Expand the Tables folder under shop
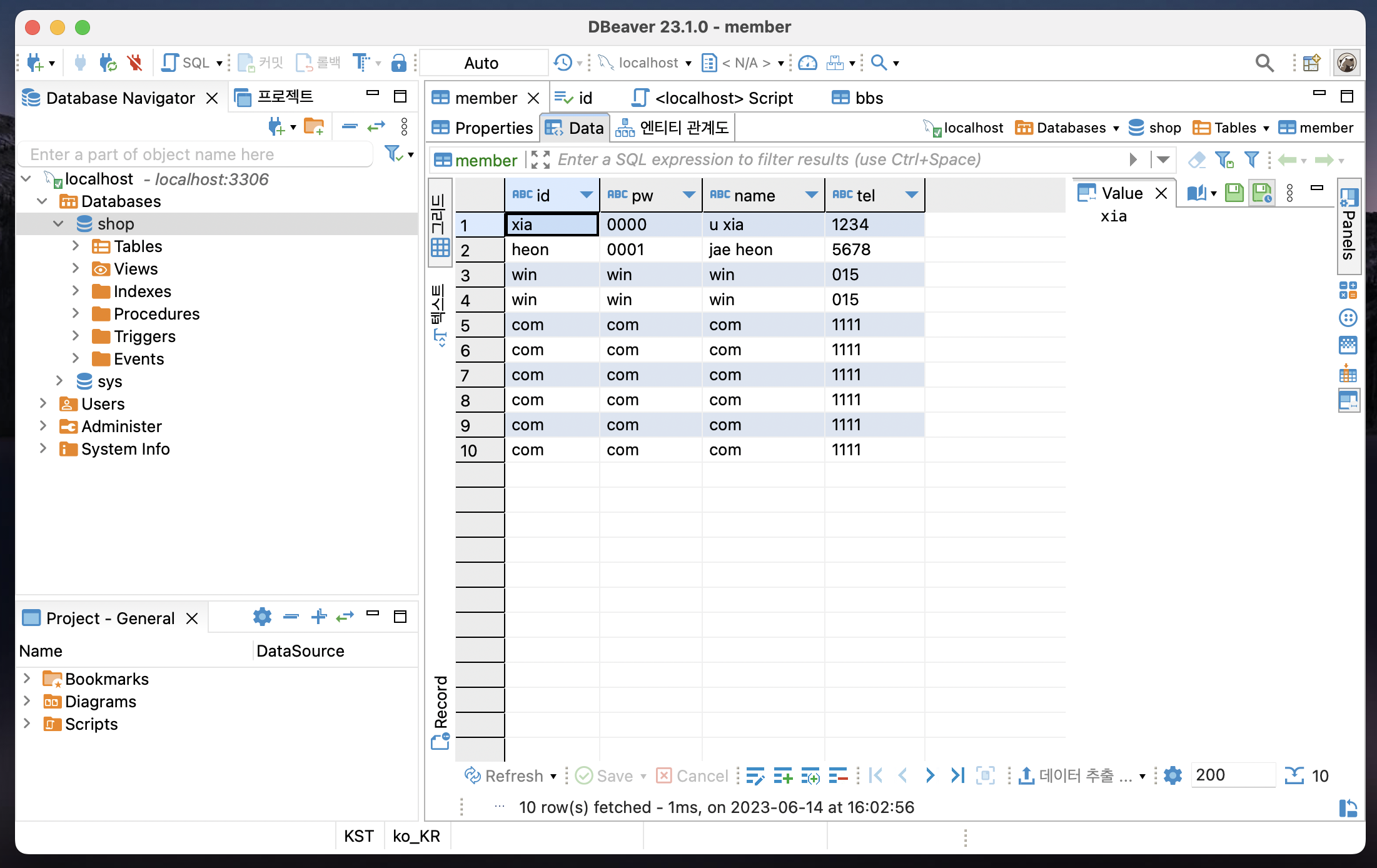Viewport: 1377px width, 868px height. (76, 246)
